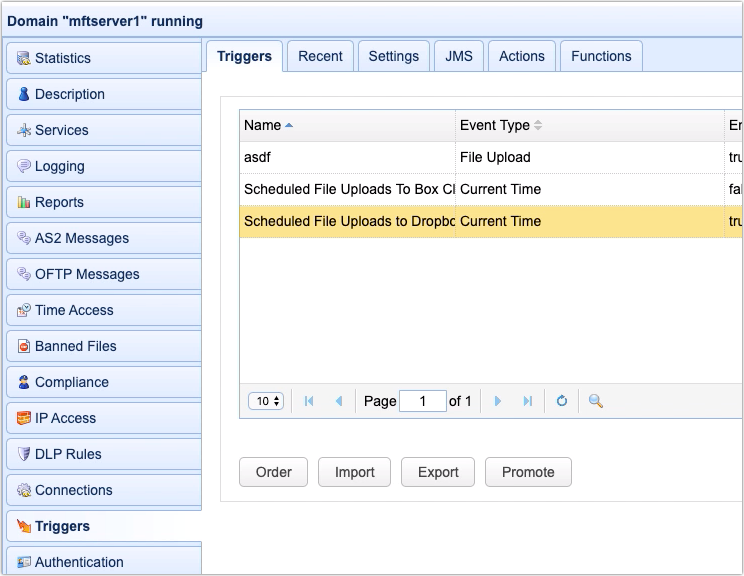The height and width of the screenshot is (576, 744).
Task: Go to the next page arrow
Action: [x=498, y=401]
